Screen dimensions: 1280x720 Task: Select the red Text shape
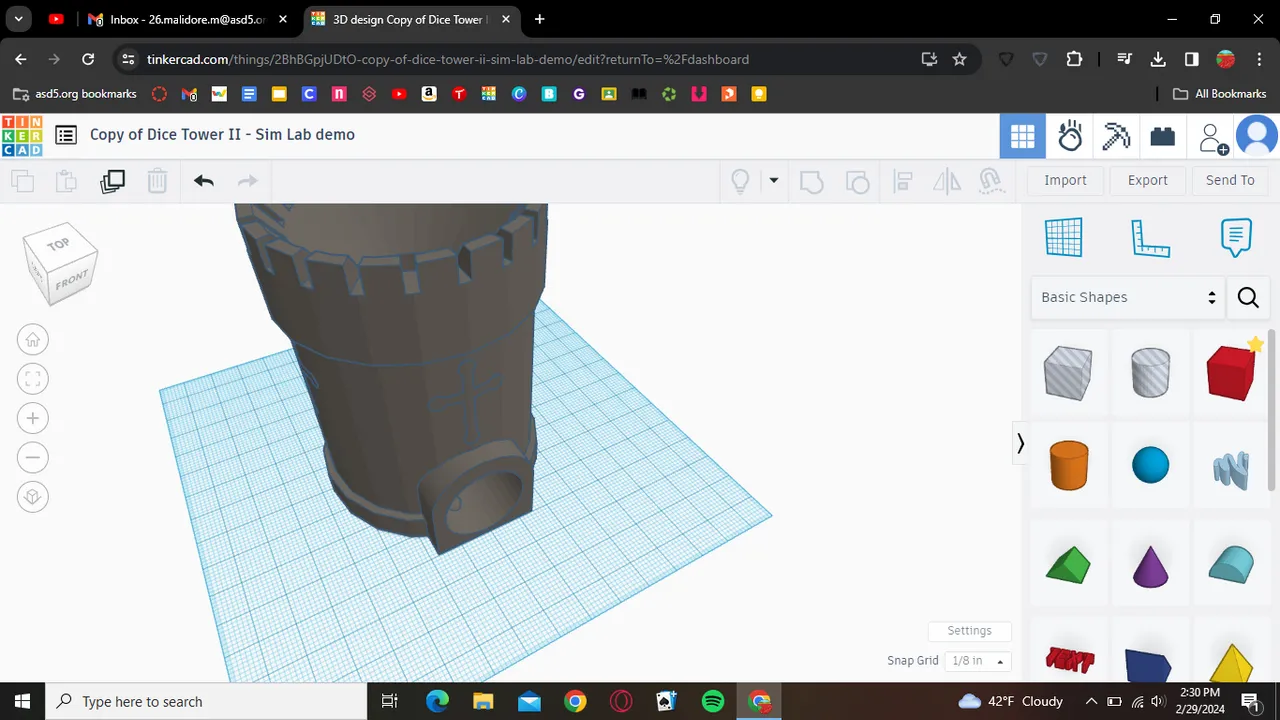click(1068, 659)
